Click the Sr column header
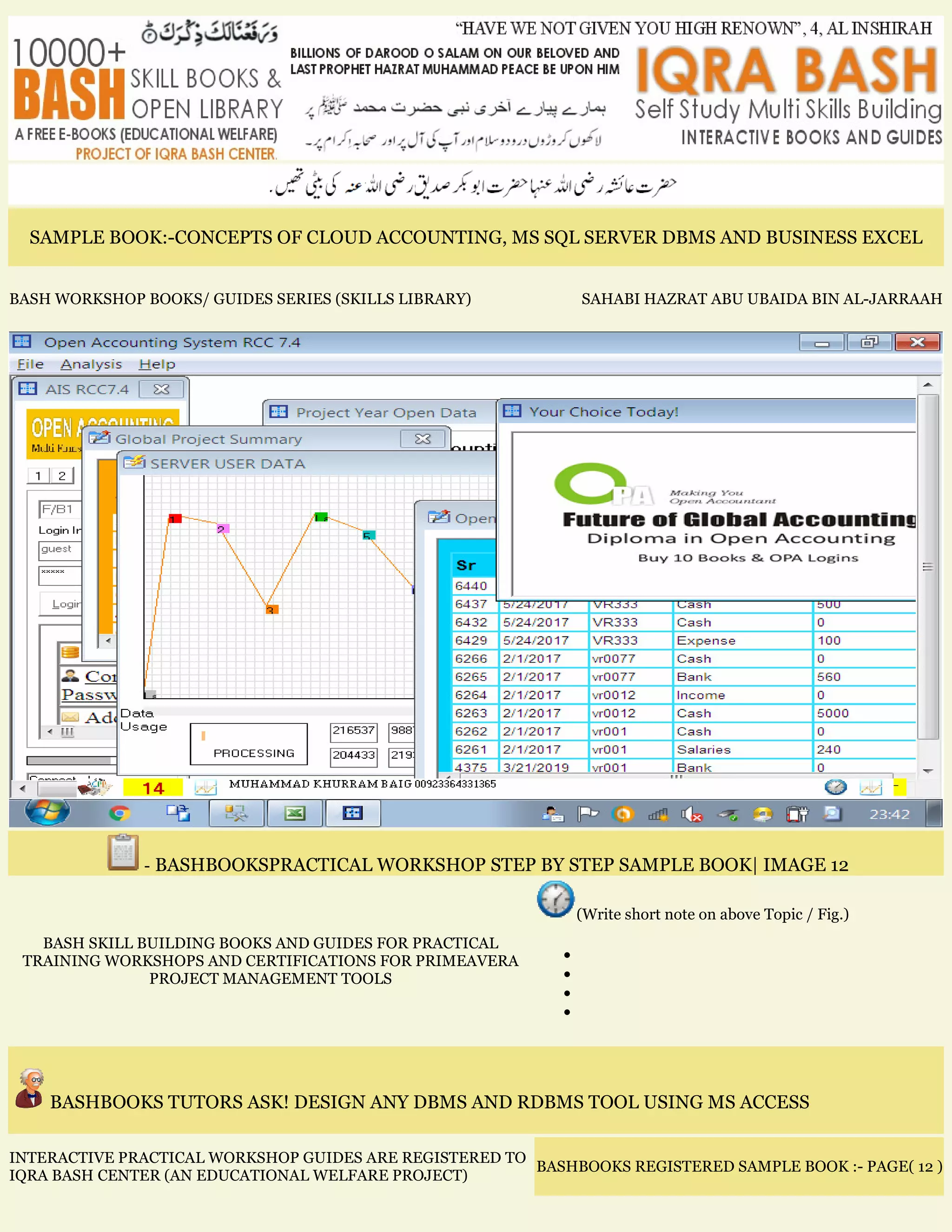The width and height of the screenshot is (952, 1232). (473, 565)
